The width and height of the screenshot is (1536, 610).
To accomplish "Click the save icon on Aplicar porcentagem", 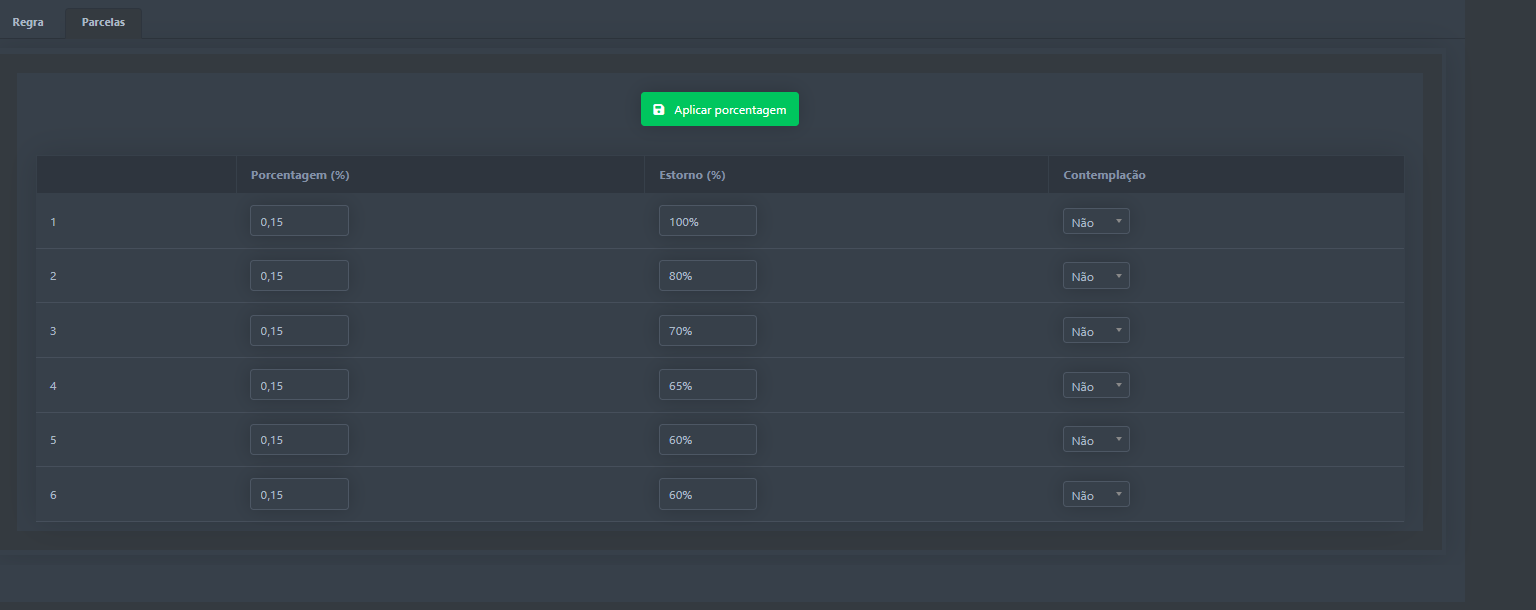I will click(x=658, y=110).
